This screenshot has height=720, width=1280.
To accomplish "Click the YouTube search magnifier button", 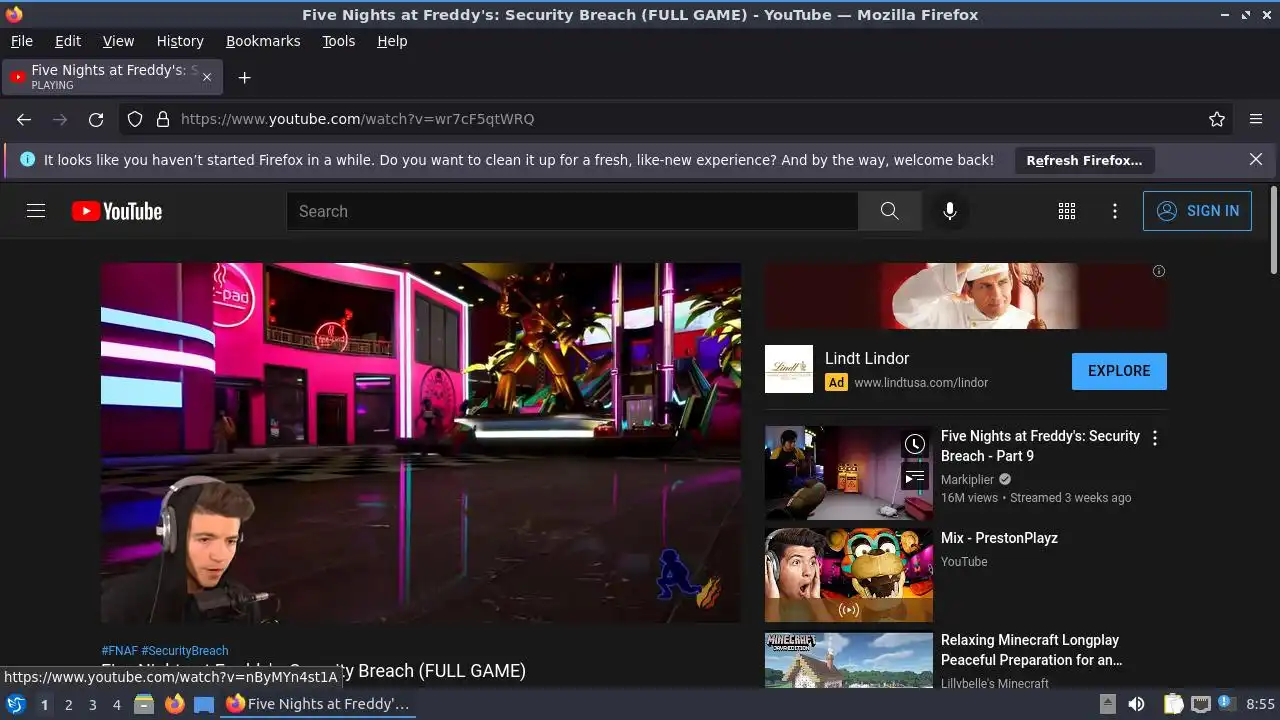I will (889, 211).
